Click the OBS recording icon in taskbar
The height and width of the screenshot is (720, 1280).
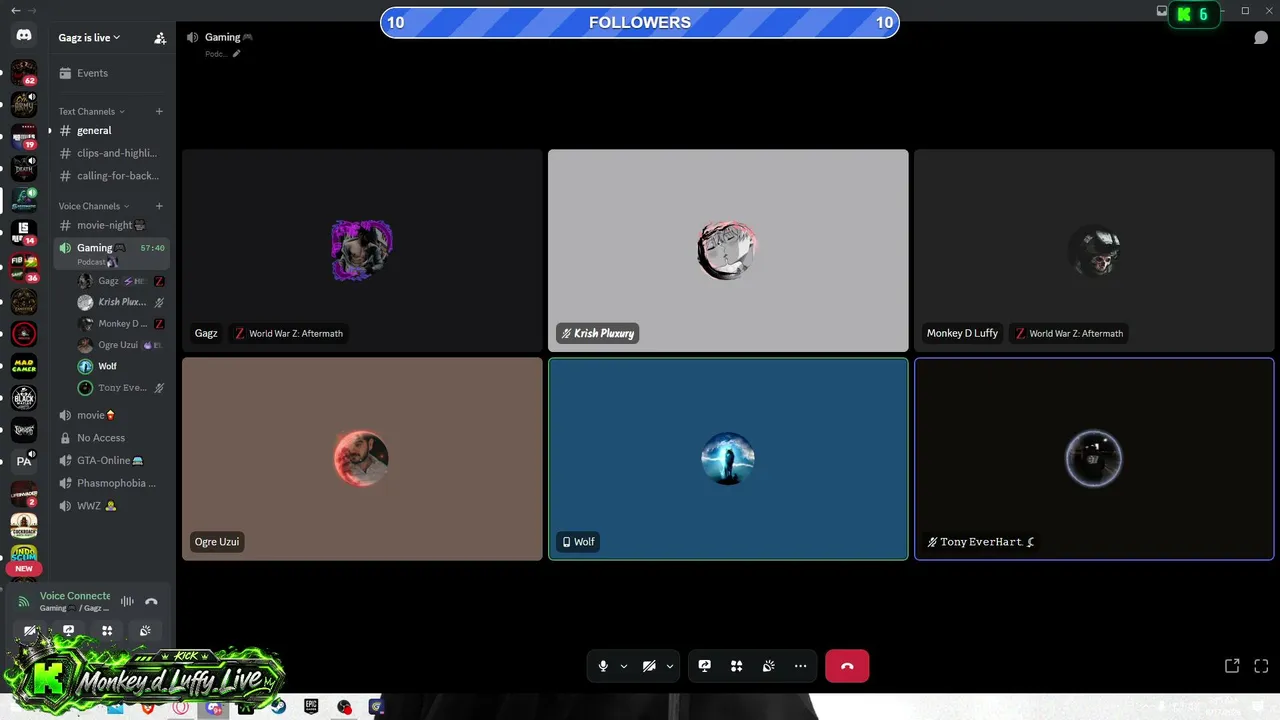pos(344,707)
